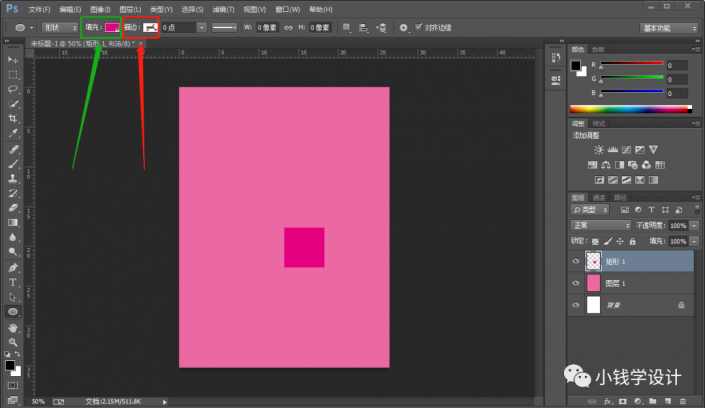Select the Crop tool
Screen dimensions: 705x408
tap(13, 118)
